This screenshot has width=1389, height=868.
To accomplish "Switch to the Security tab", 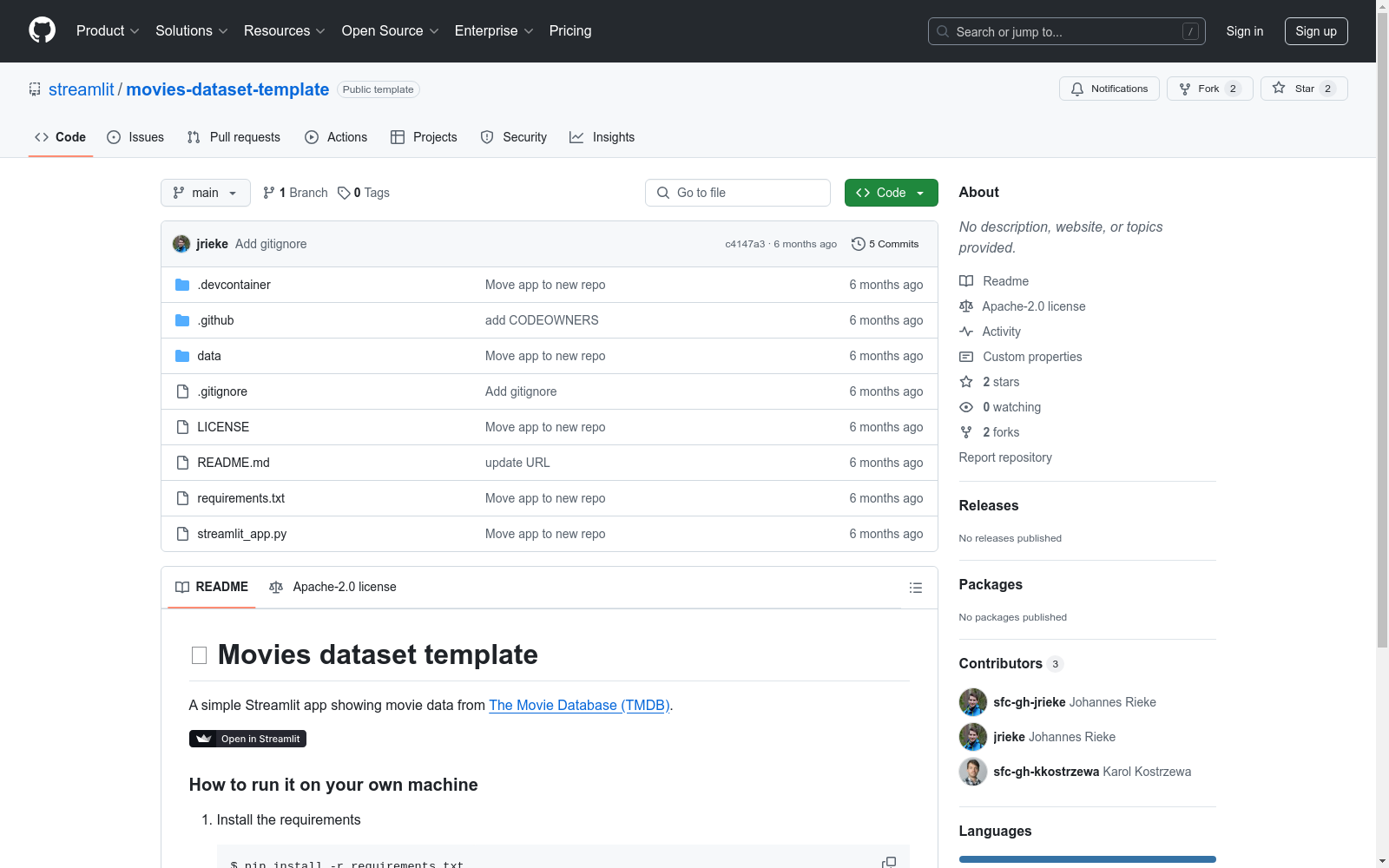I will tap(514, 137).
